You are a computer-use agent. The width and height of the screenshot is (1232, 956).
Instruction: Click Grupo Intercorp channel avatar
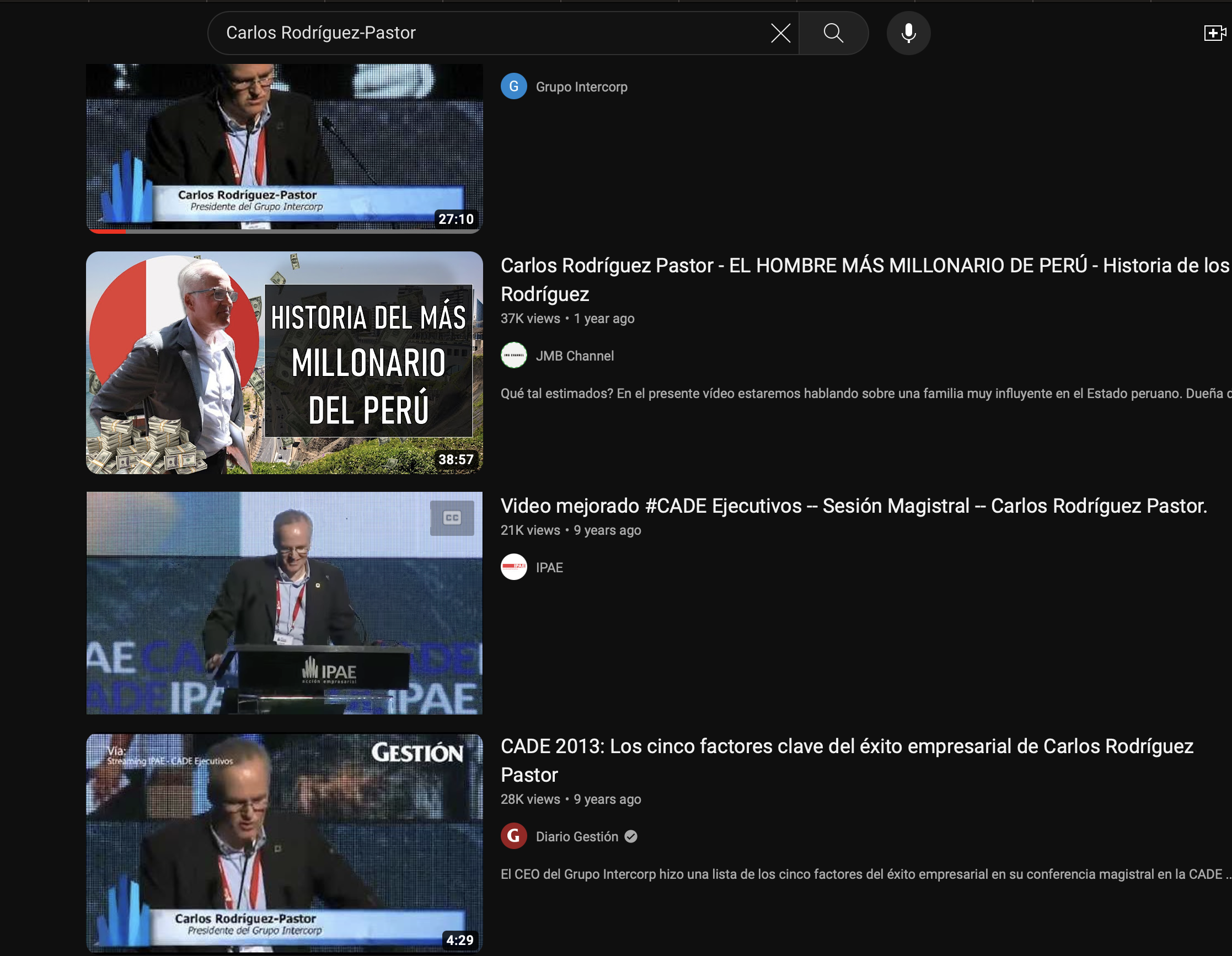point(514,87)
